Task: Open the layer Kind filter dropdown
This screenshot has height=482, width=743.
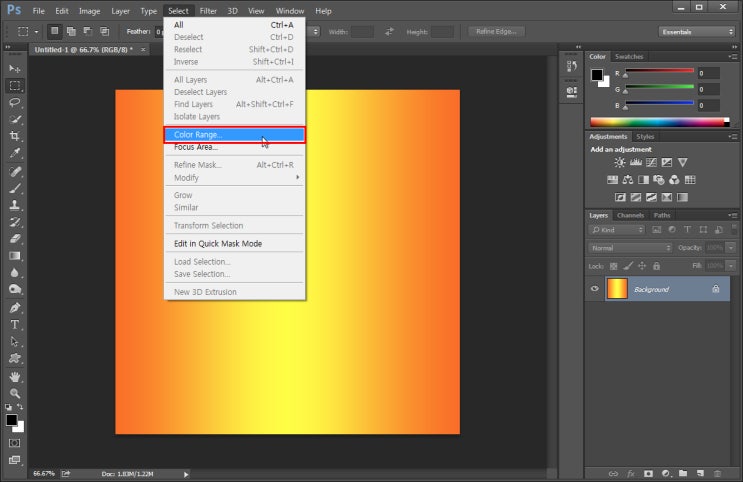Action: (x=617, y=230)
